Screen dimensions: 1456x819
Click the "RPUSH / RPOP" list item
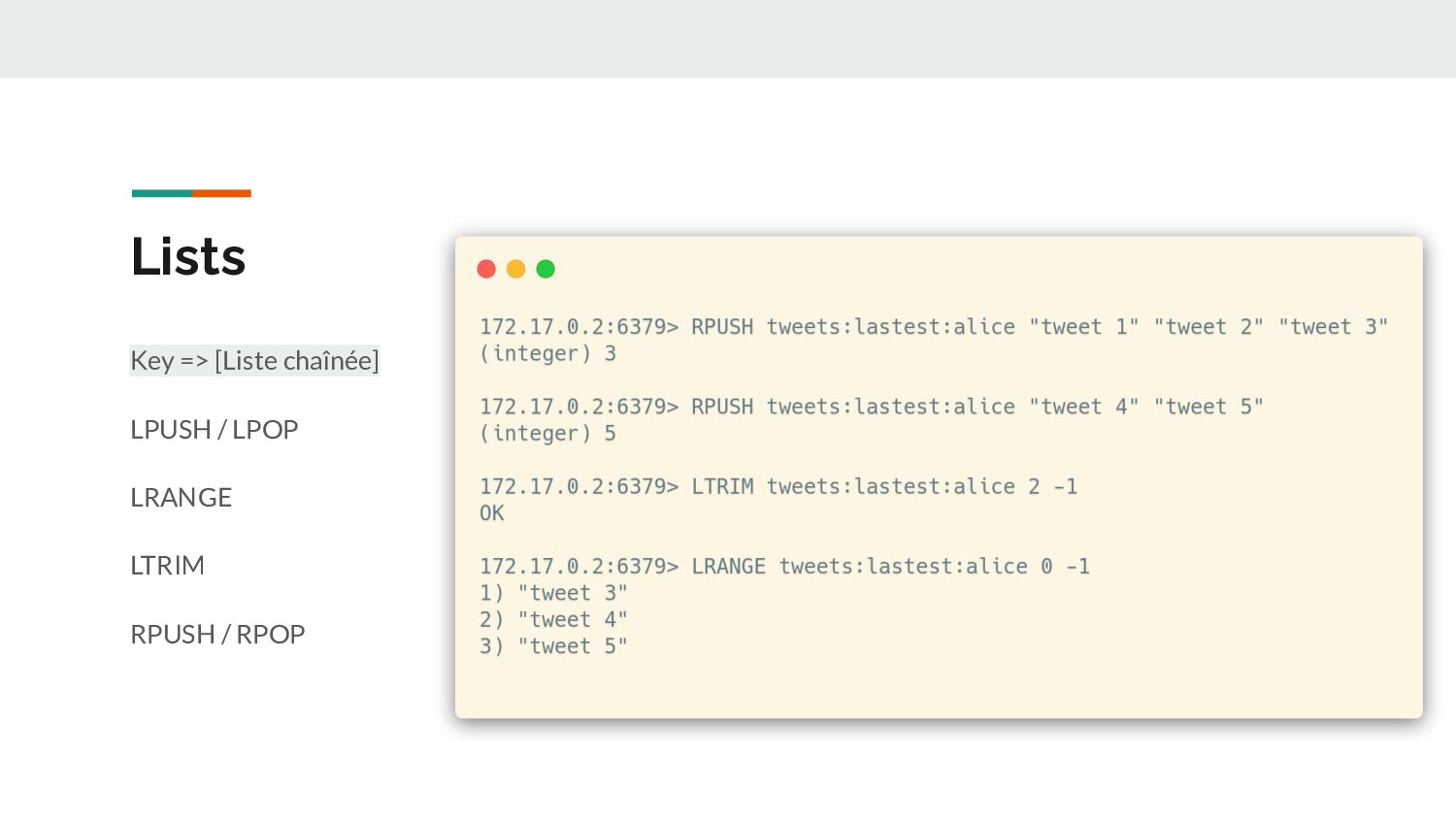click(x=218, y=635)
